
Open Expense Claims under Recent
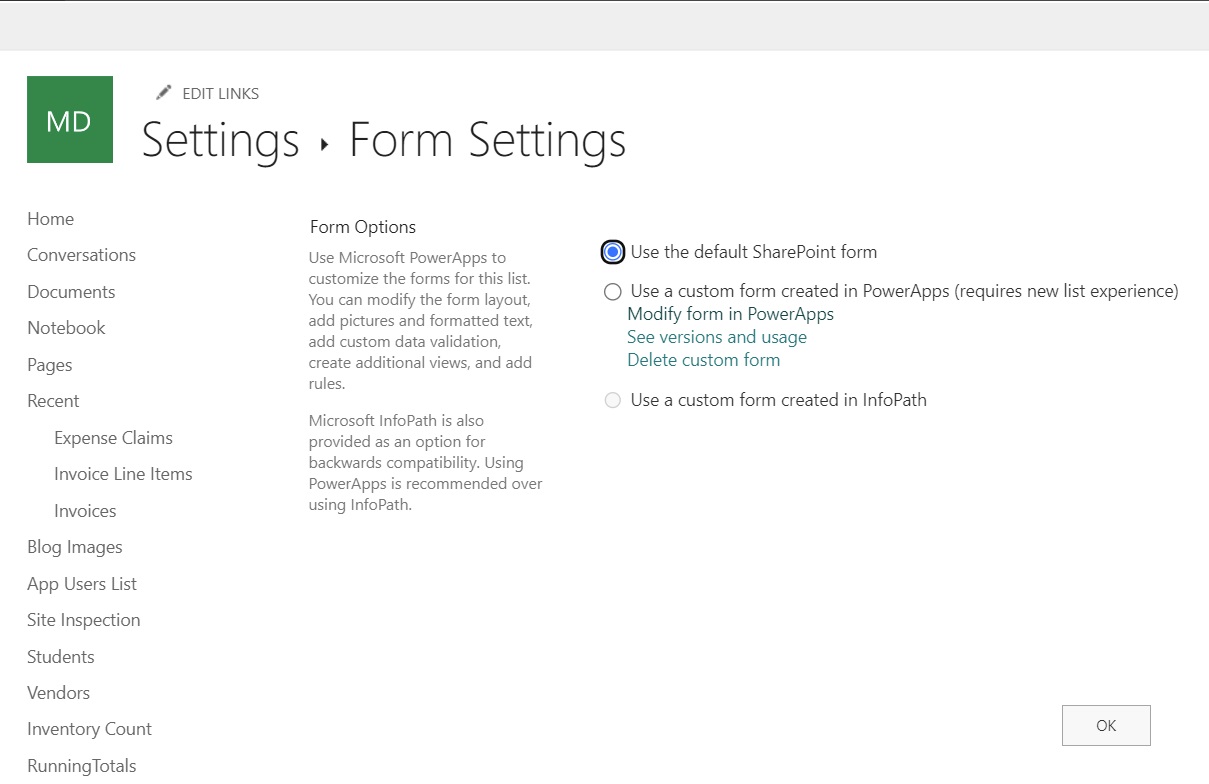113,437
